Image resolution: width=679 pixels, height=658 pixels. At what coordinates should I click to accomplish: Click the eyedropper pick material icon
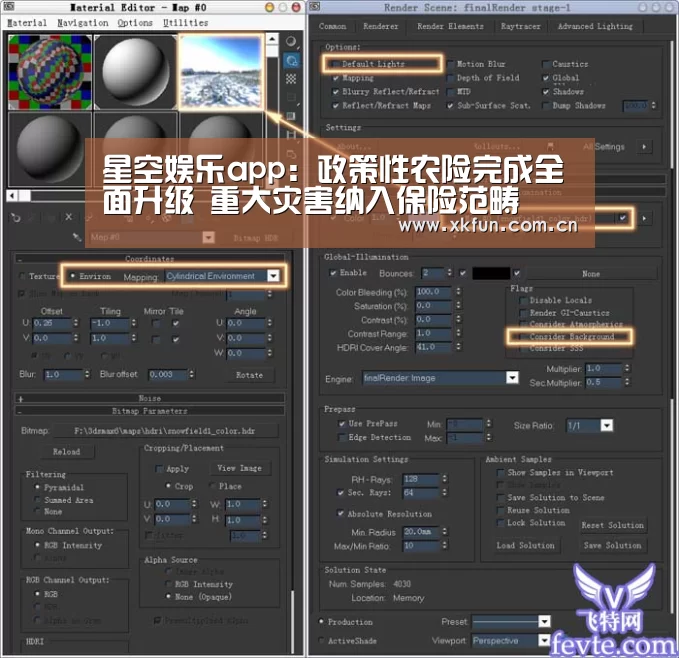coord(77,237)
